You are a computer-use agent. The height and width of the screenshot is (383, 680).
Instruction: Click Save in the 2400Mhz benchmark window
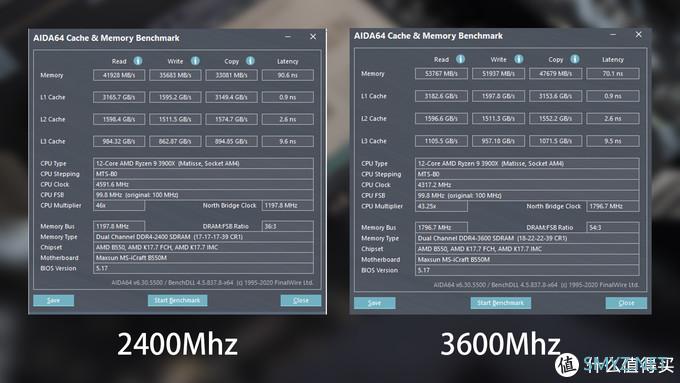coord(53,300)
